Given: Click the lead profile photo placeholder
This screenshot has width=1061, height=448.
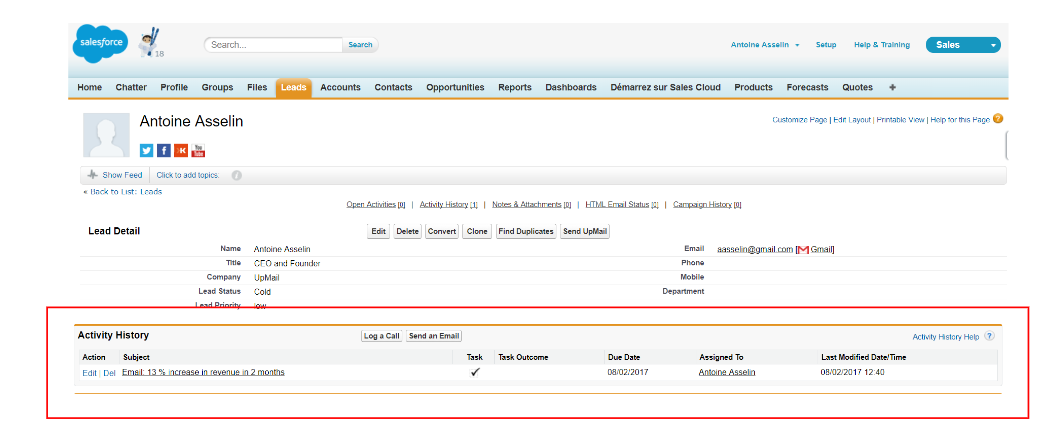Looking at the screenshot, I should click(x=106, y=135).
